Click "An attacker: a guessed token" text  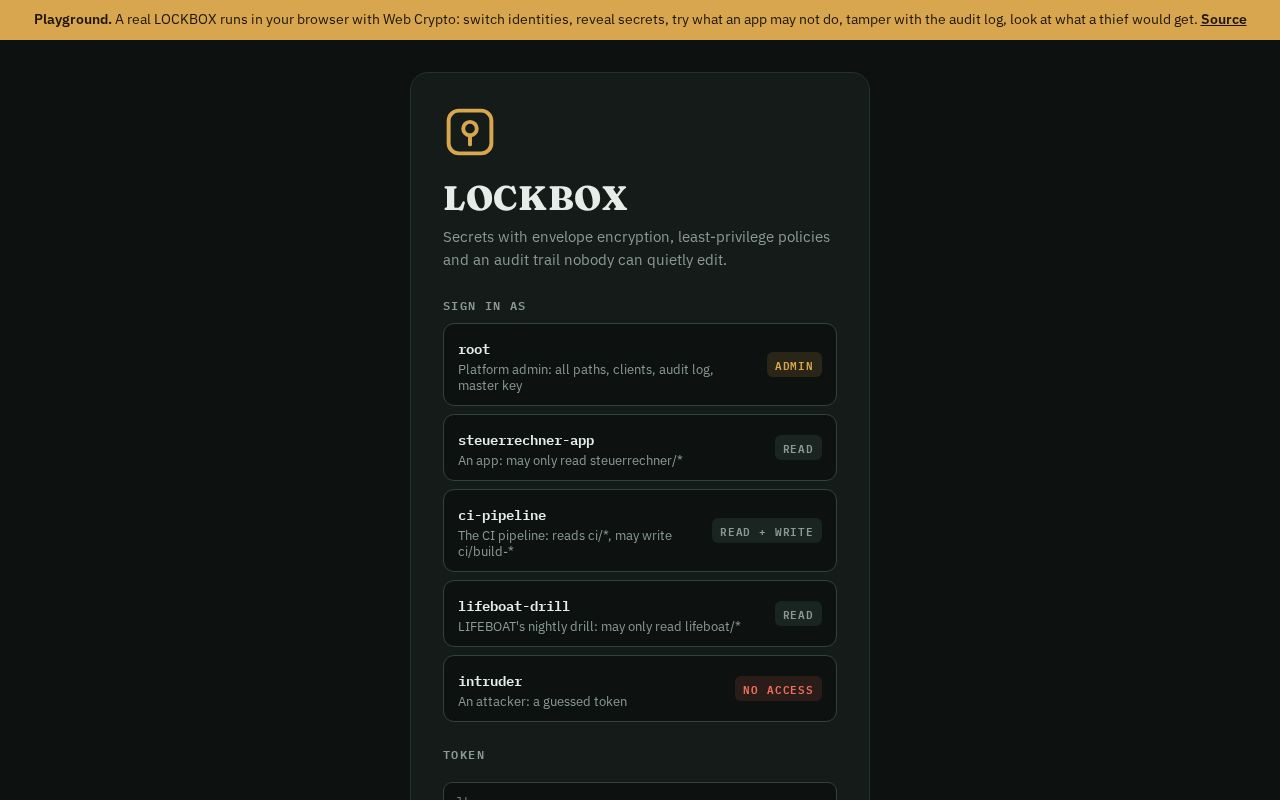(x=542, y=702)
